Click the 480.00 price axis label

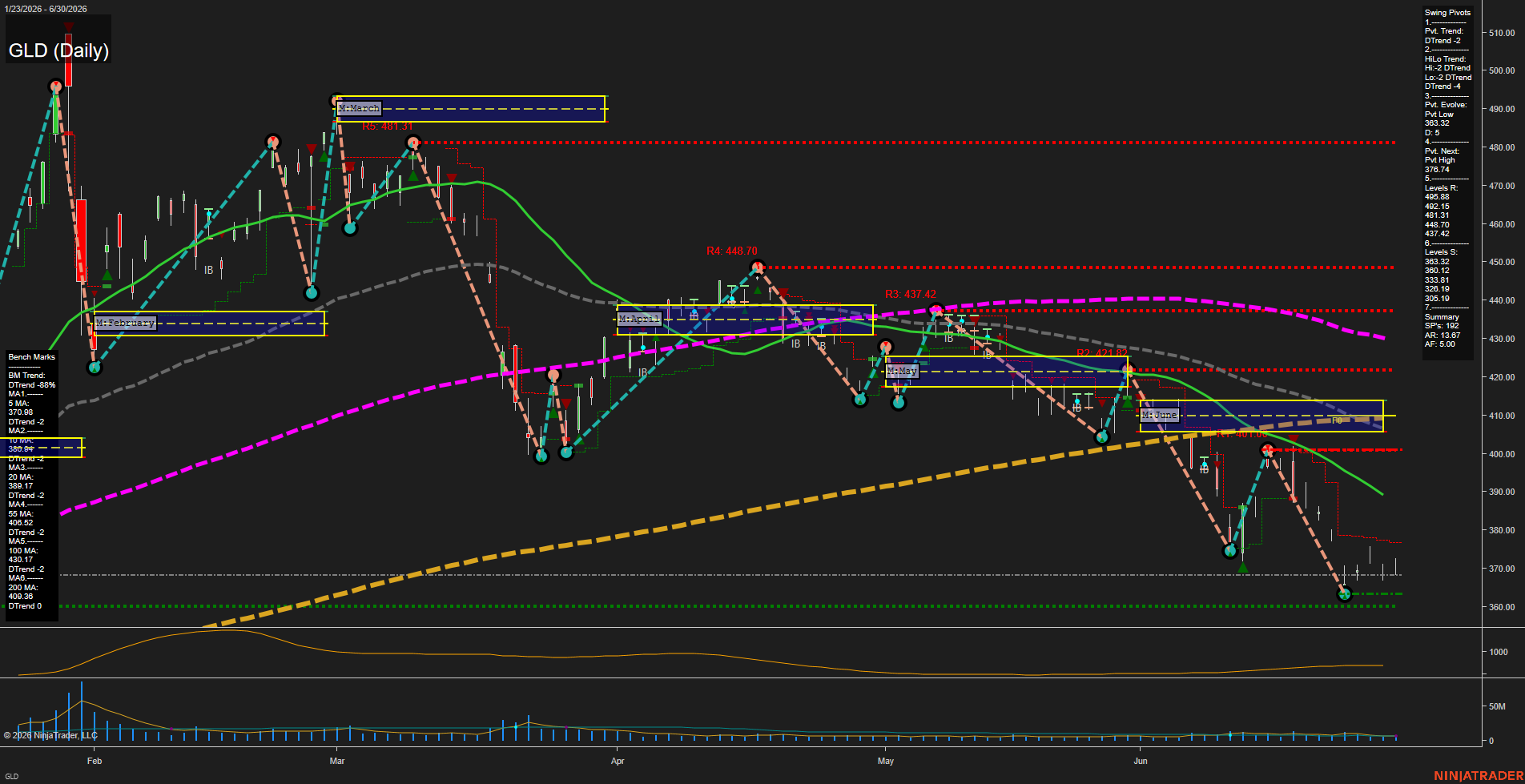1502,147
